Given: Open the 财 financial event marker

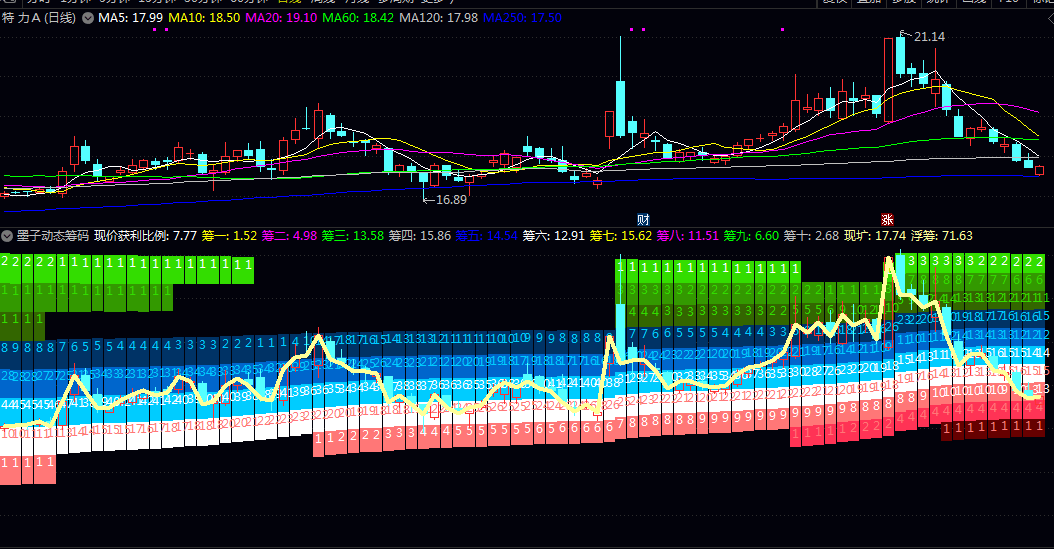Looking at the screenshot, I should tap(643, 220).
